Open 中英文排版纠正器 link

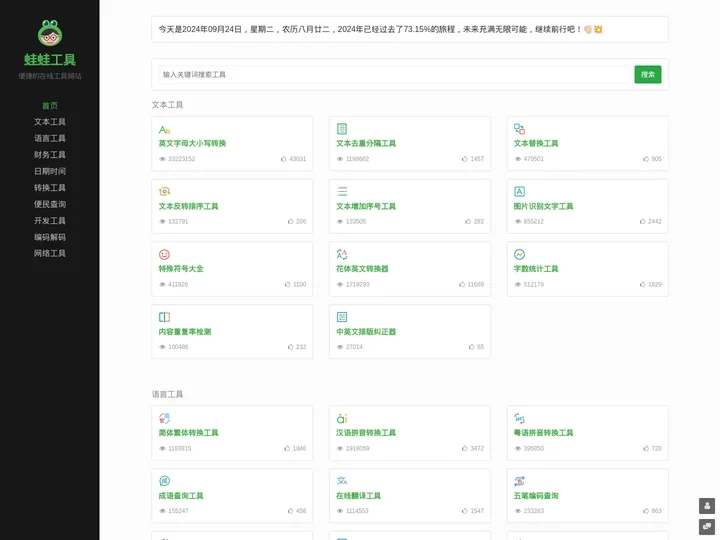point(366,332)
